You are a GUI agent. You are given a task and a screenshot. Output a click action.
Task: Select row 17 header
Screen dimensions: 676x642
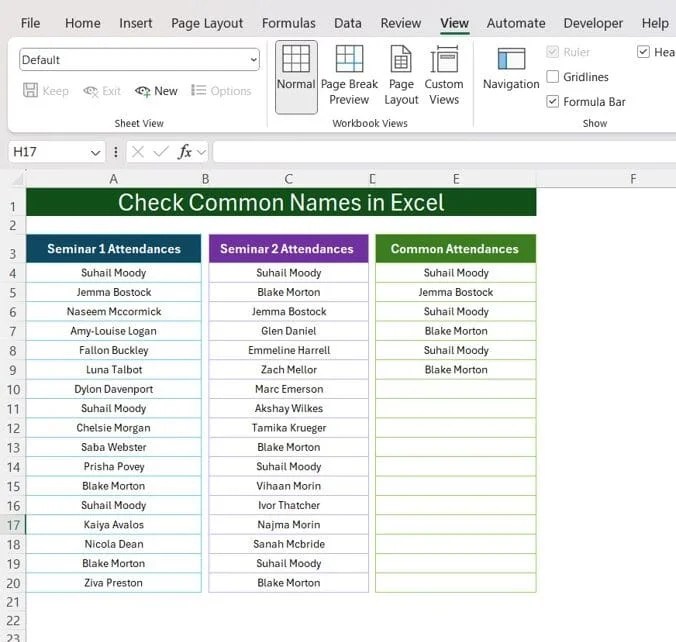tap(13, 525)
